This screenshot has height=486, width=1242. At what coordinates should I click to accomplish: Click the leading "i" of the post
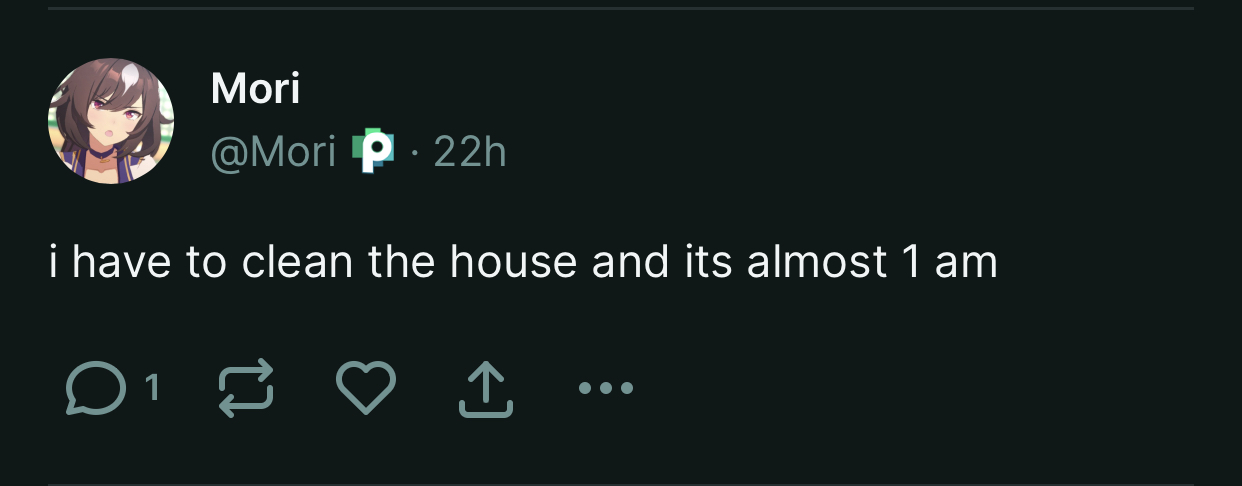pyautogui.click(x=55, y=263)
